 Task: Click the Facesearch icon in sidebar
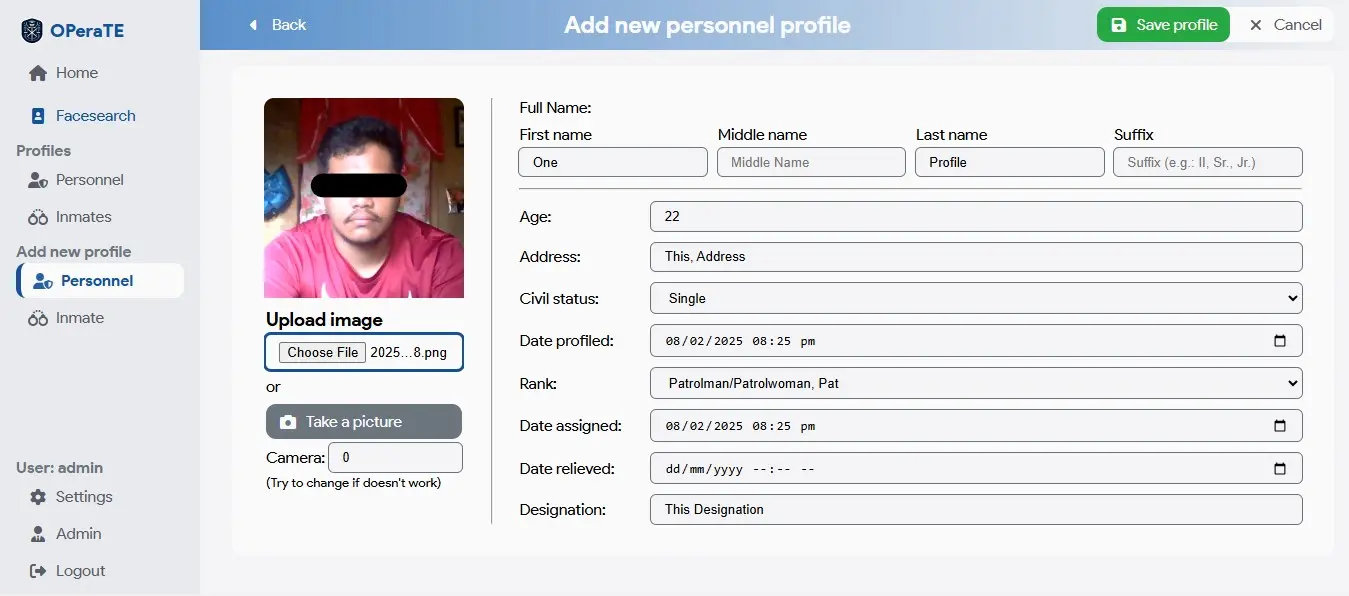click(x=38, y=116)
